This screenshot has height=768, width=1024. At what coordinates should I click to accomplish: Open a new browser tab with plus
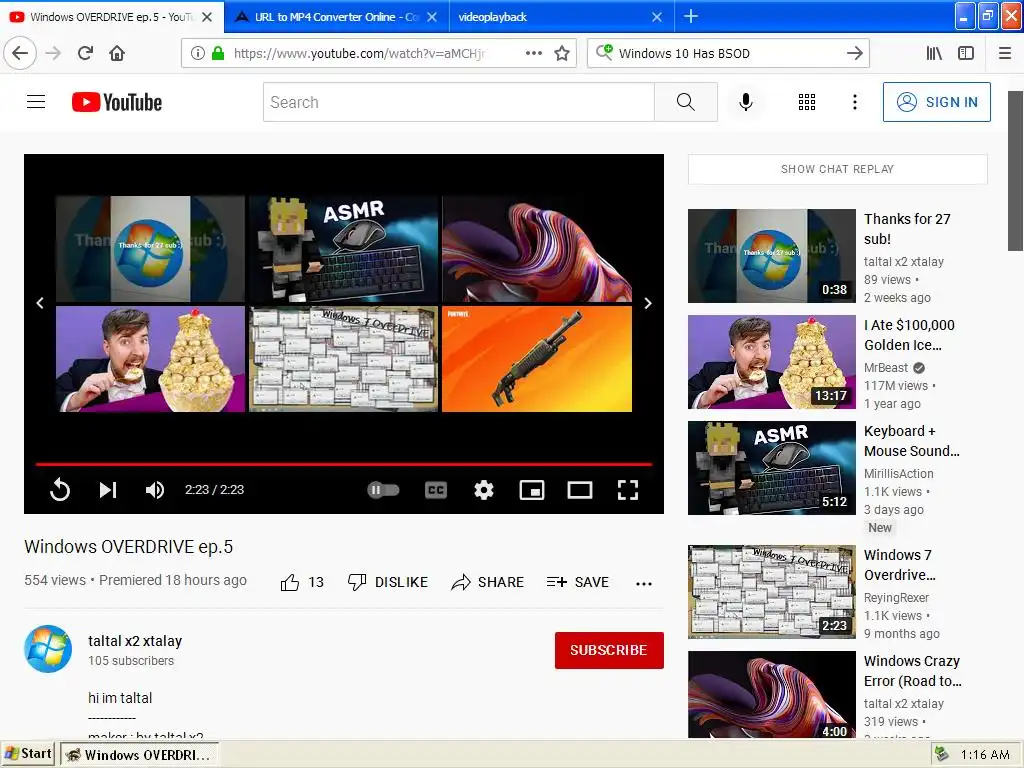[690, 16]
